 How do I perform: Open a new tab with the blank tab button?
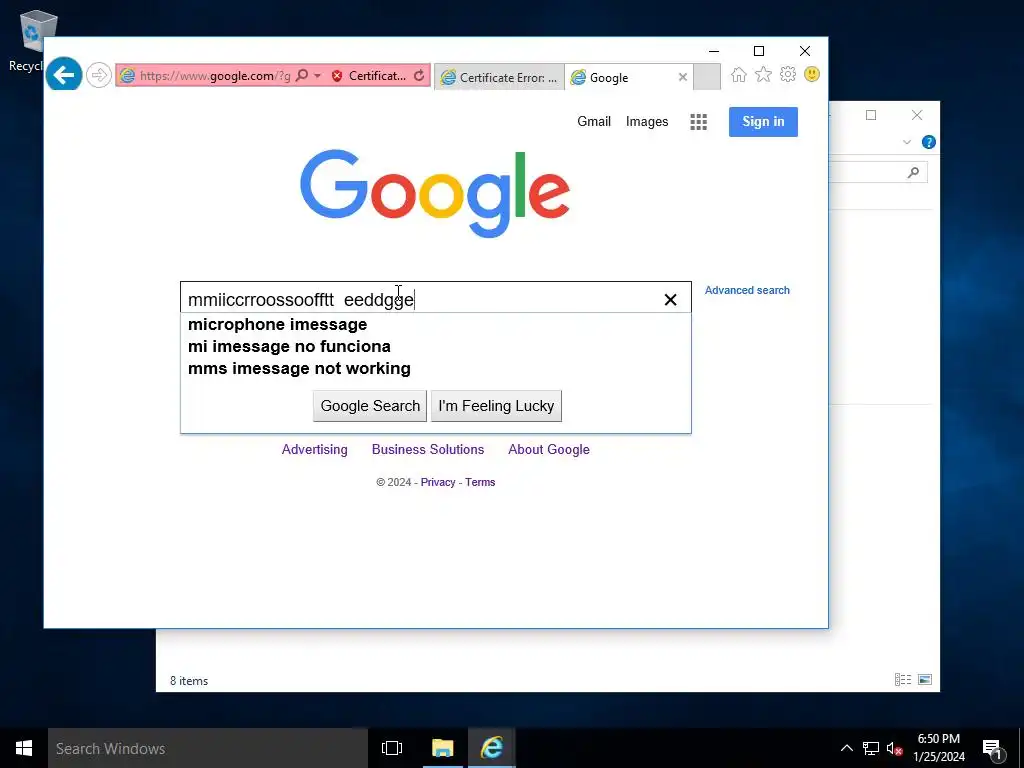pyautogui.click(x=707, y=77)
